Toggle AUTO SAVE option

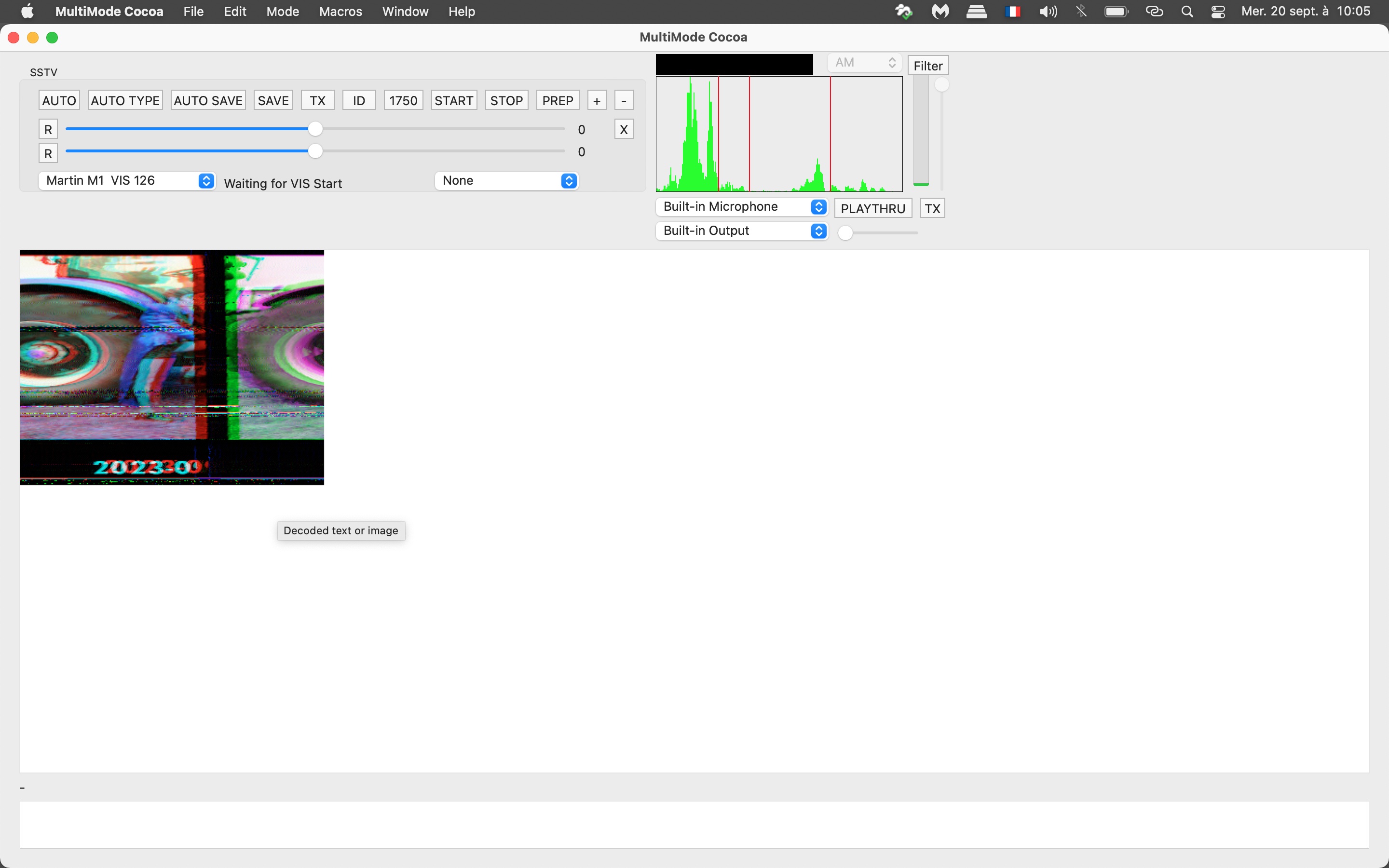[208, 100]
